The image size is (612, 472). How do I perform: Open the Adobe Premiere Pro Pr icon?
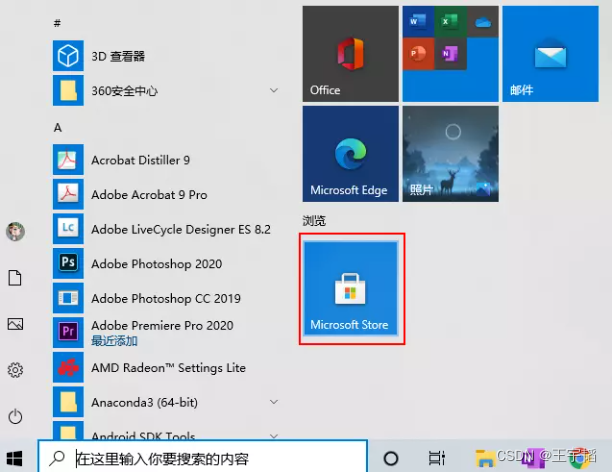68,332
